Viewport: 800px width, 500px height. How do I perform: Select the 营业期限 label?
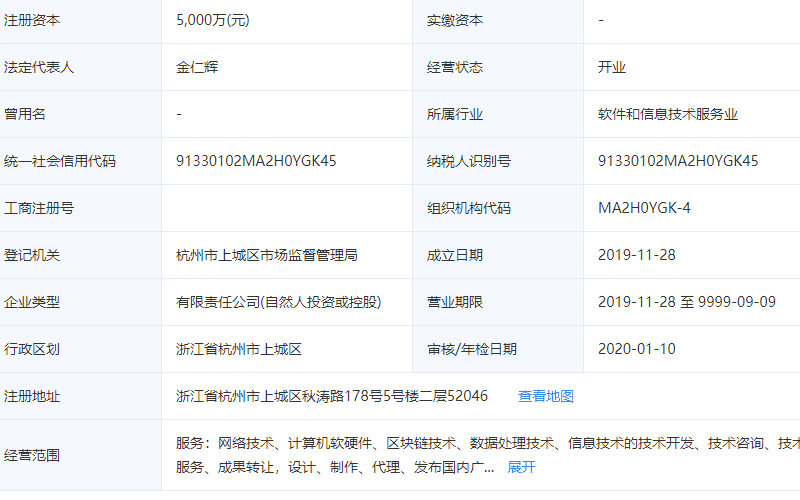(455, 302)
